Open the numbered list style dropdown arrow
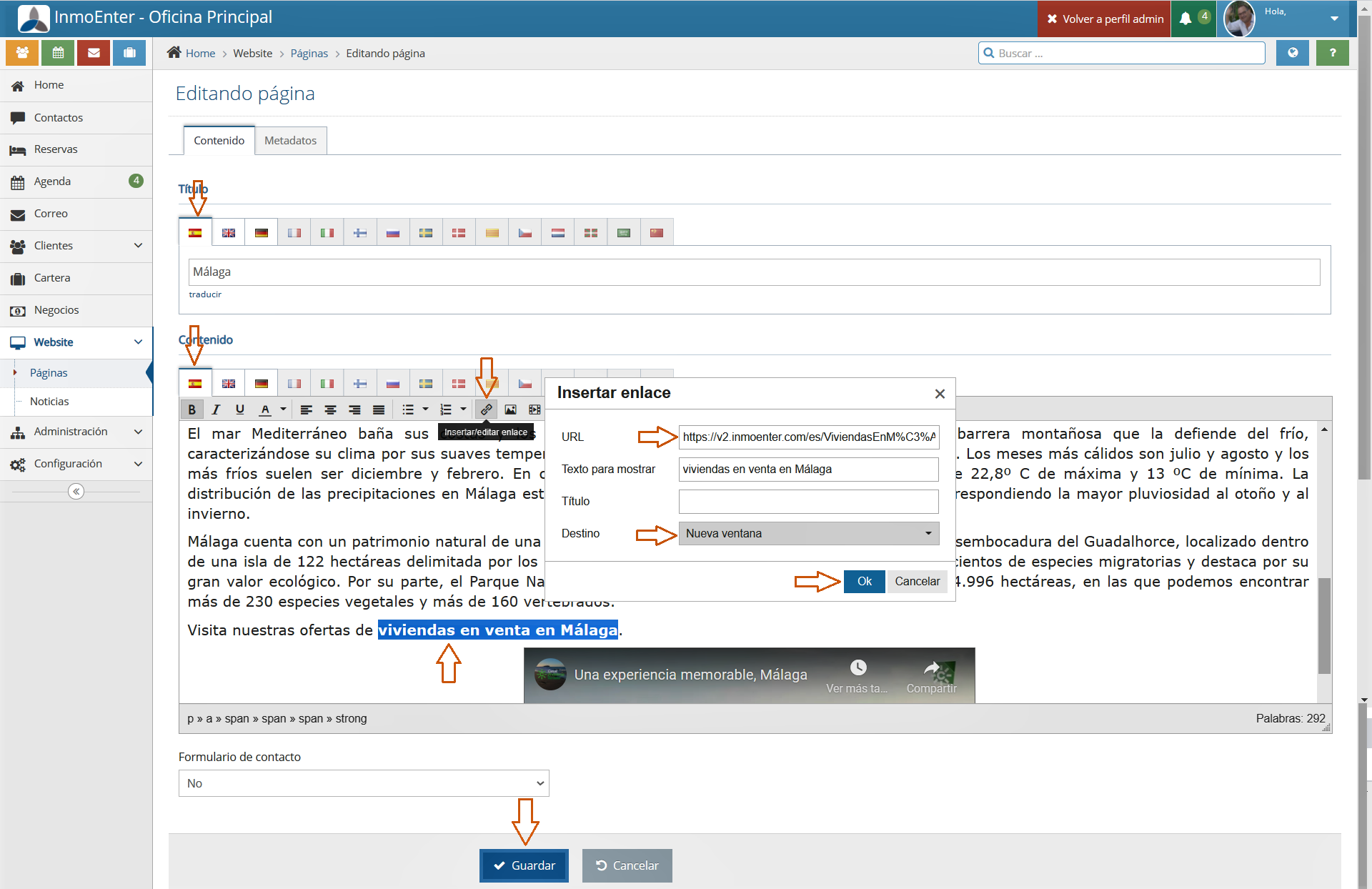Image resolution: width=1372 pixels, height=889 pixels. point(464,409)
